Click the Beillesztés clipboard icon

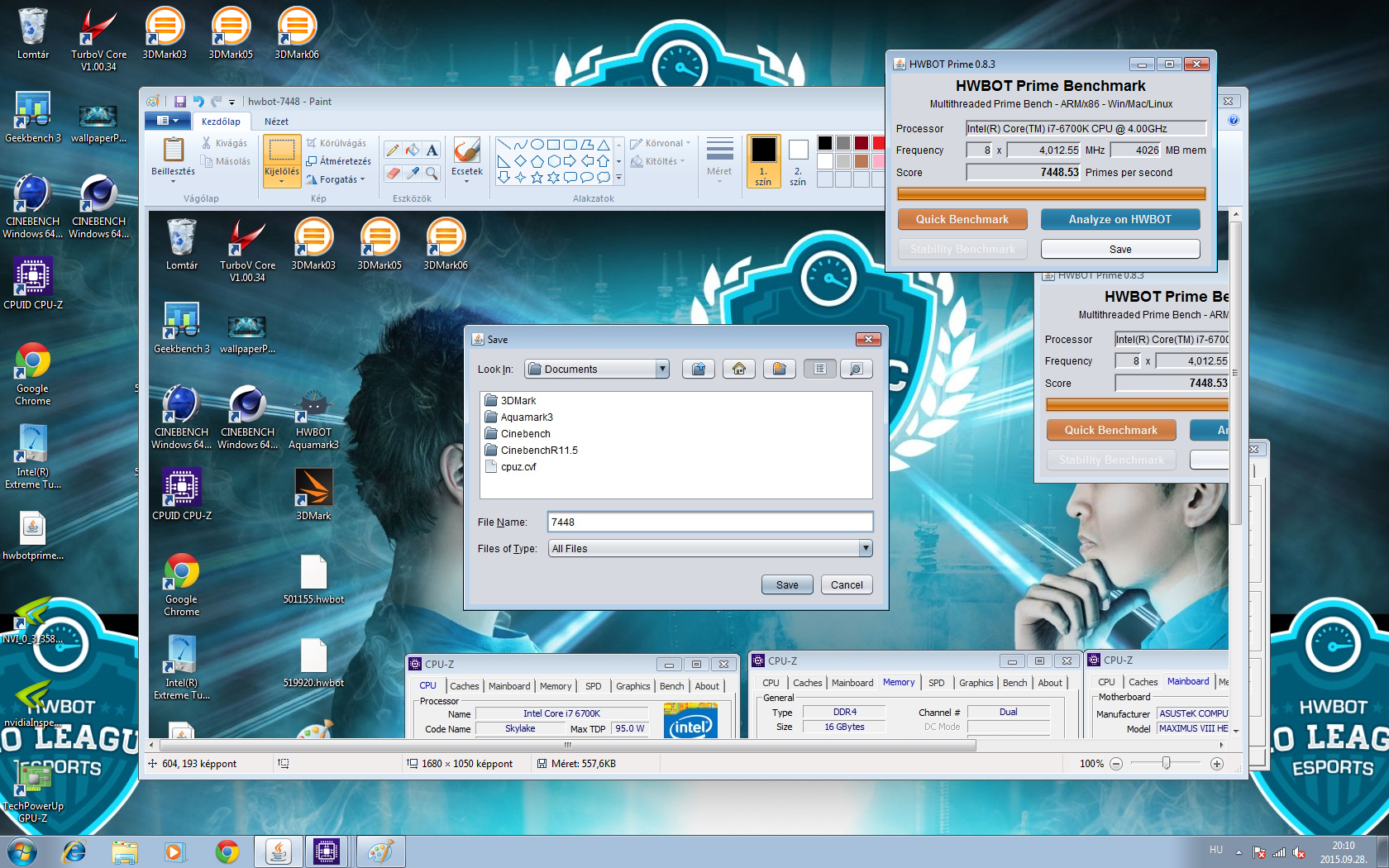[174, 150]
